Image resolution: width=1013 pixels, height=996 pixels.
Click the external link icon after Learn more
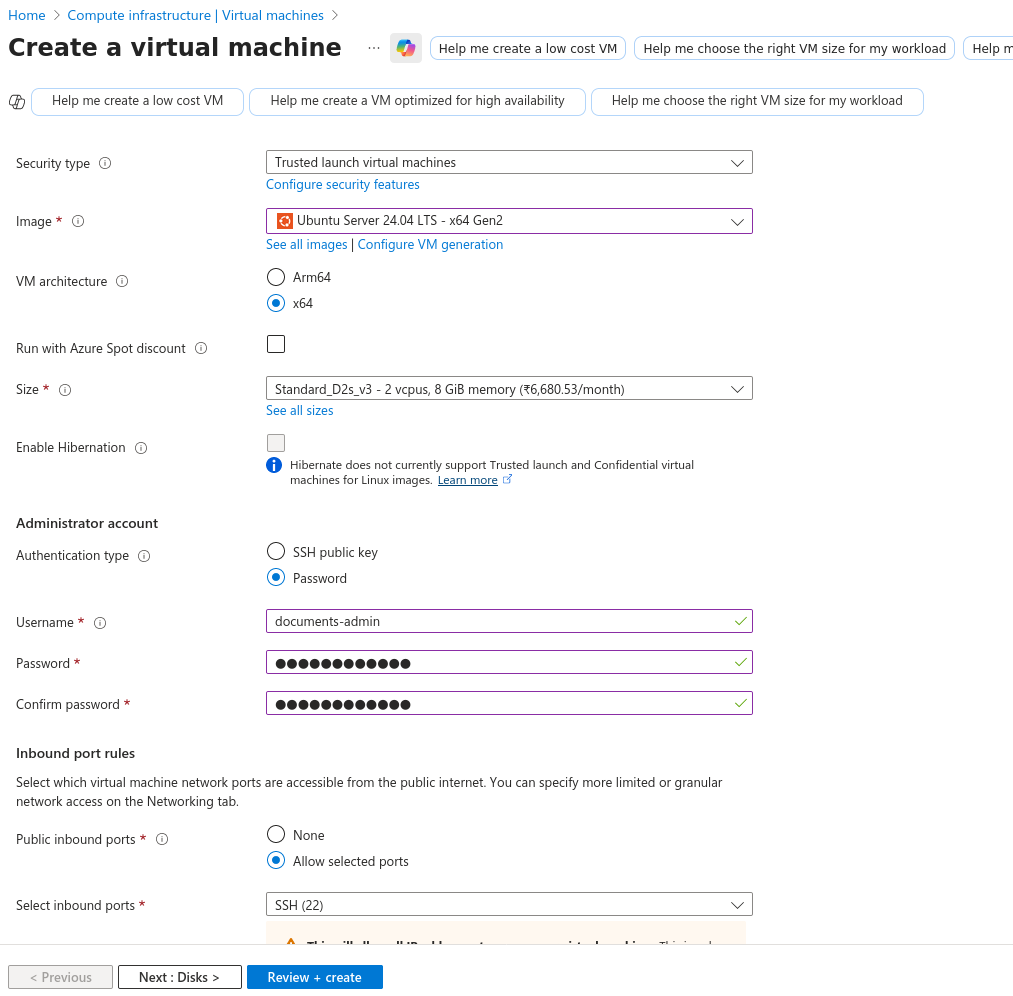click(507, 479)
